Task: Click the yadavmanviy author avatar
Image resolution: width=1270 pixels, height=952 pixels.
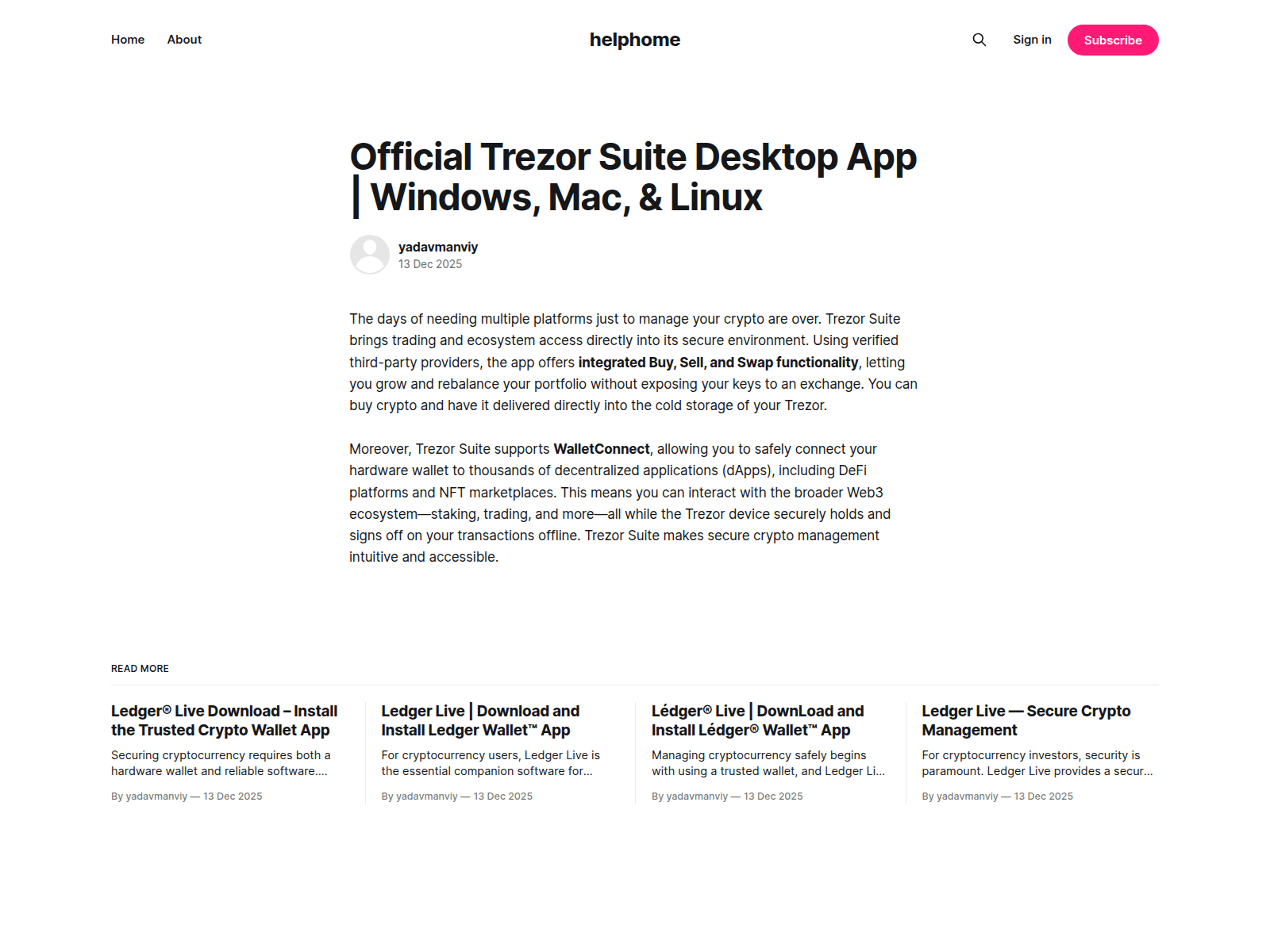Action: 370,255
